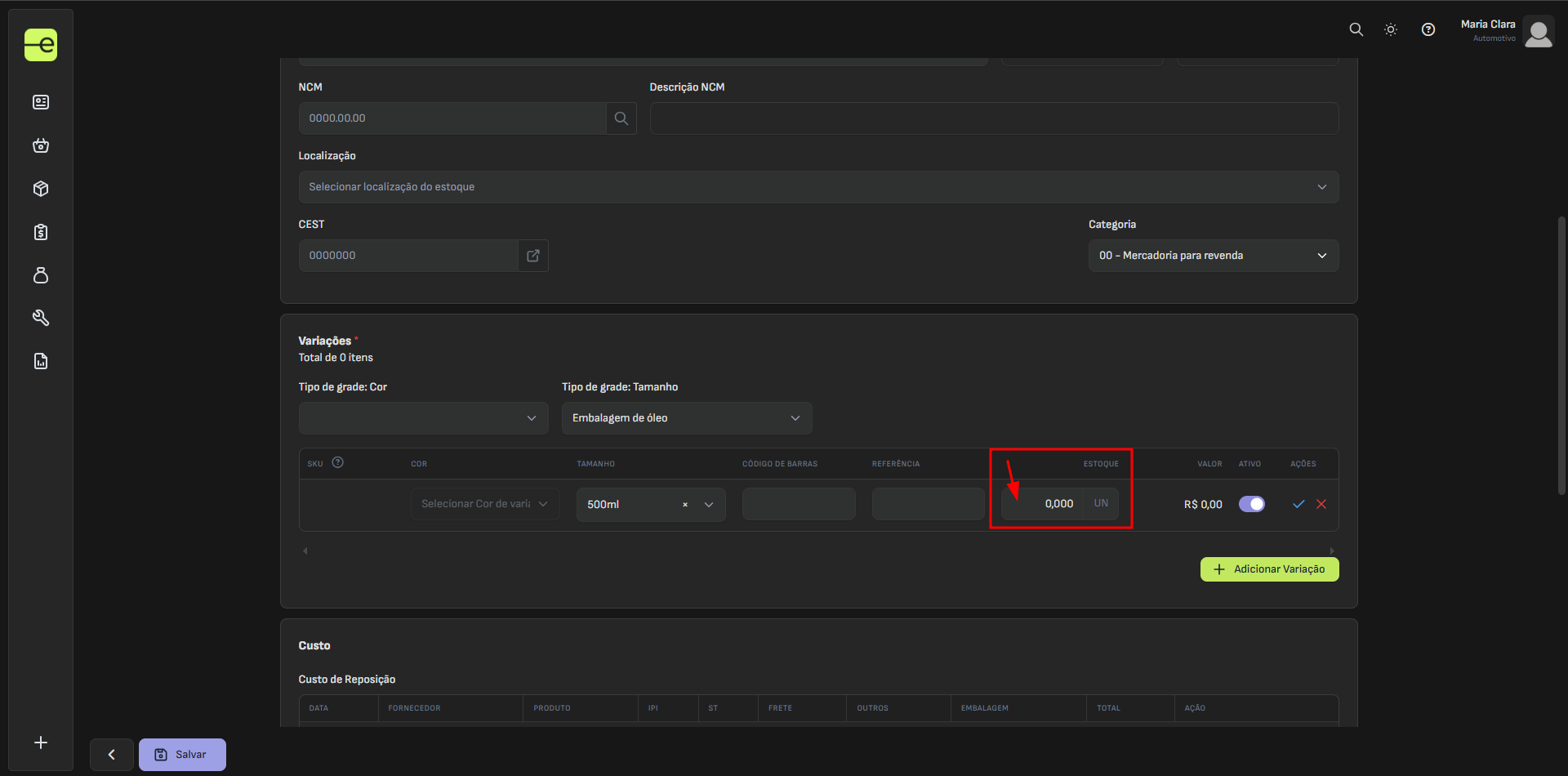Open the Tipo de grade: Tamanho dropdown
The width and height of the screenshot is (1568, 776).
point(686,418)
